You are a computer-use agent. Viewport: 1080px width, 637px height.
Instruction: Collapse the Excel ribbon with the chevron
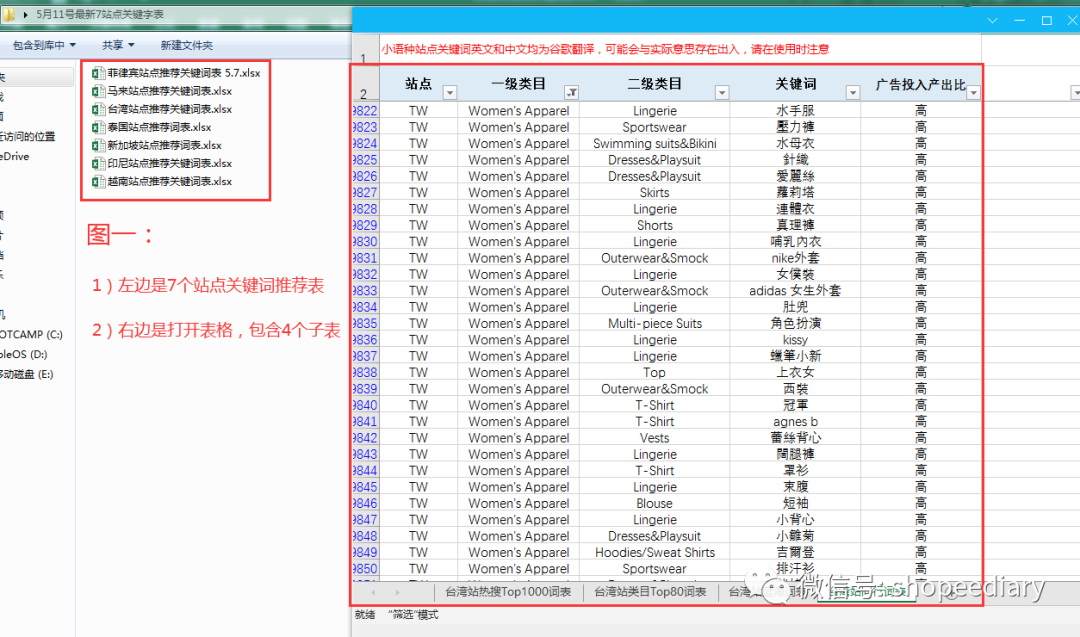(x=993, y=21)
